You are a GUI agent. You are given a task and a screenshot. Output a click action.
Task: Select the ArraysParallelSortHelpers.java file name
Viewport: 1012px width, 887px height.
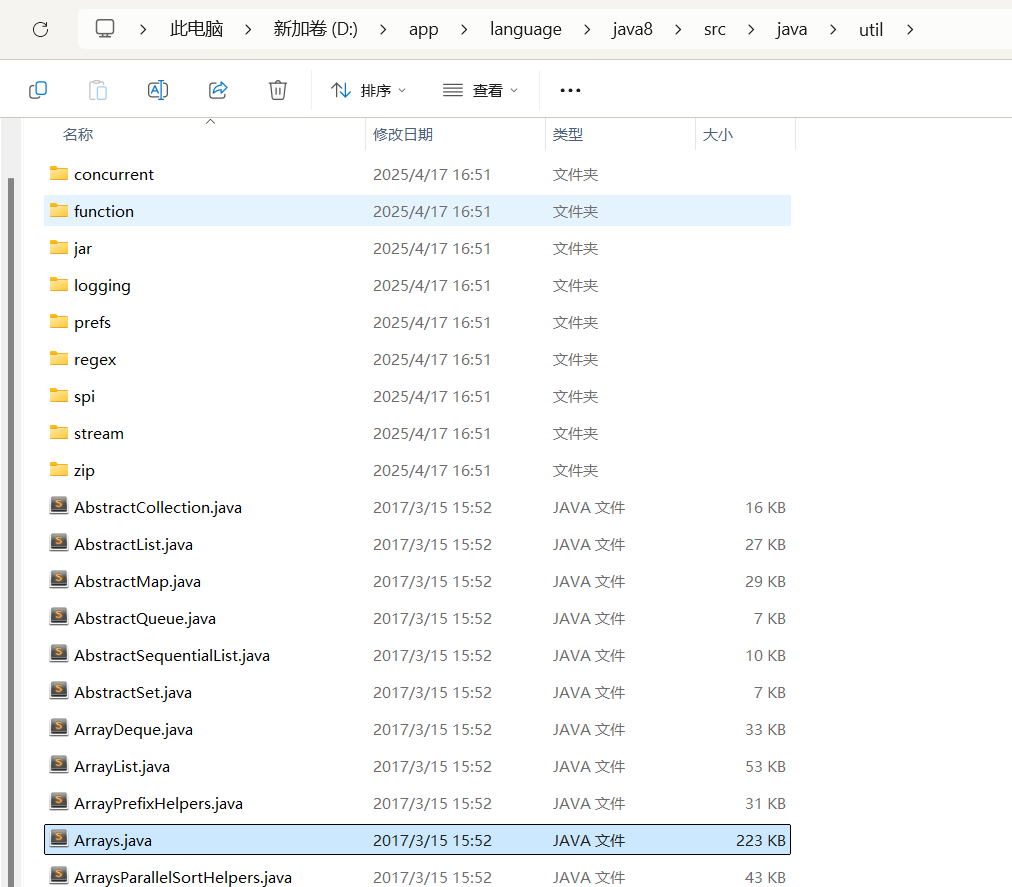coord(183,878)
